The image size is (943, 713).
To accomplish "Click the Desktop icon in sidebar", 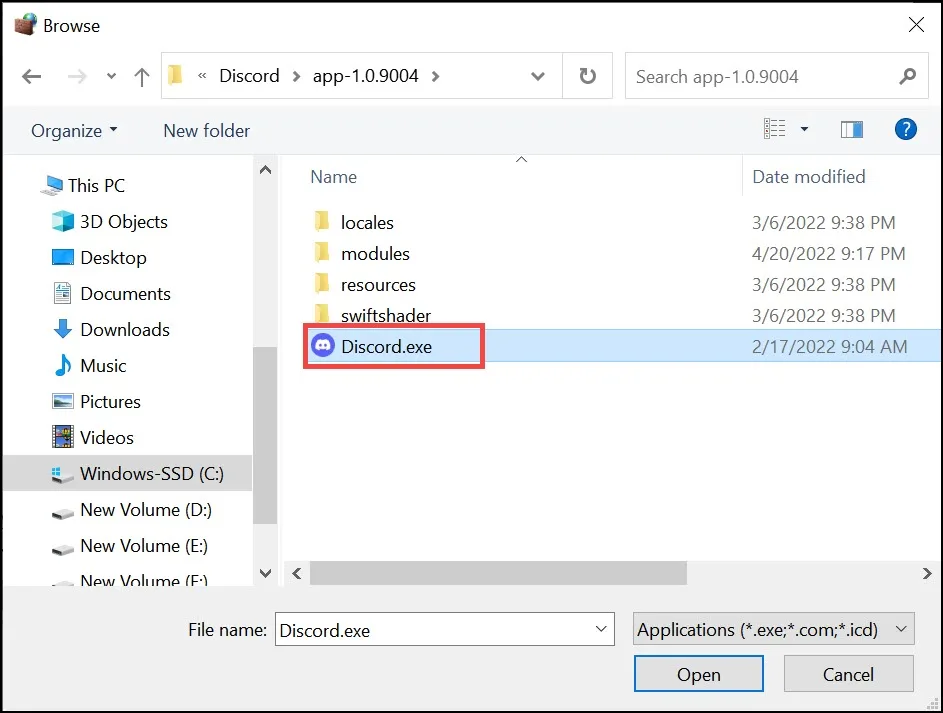I will (x=63, y=257).
